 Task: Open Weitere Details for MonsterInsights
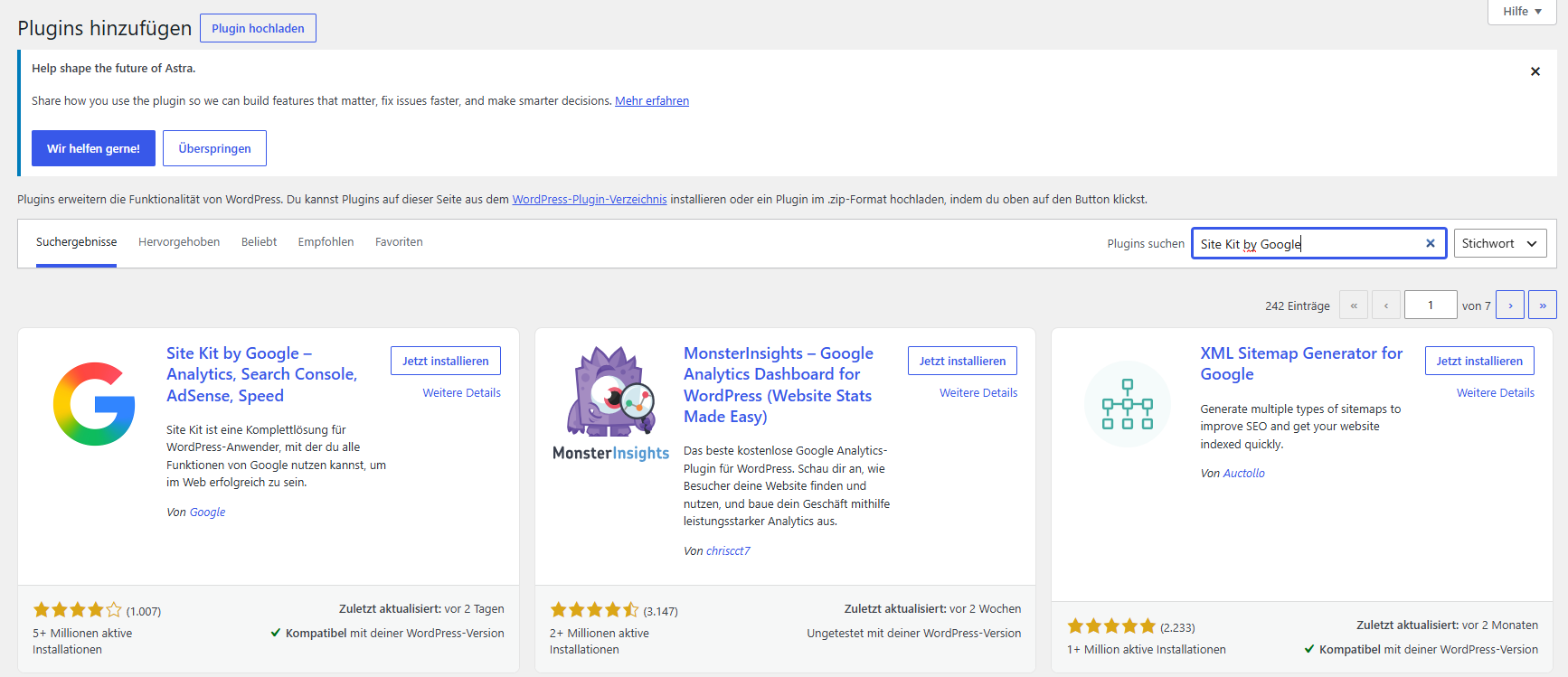978,393
